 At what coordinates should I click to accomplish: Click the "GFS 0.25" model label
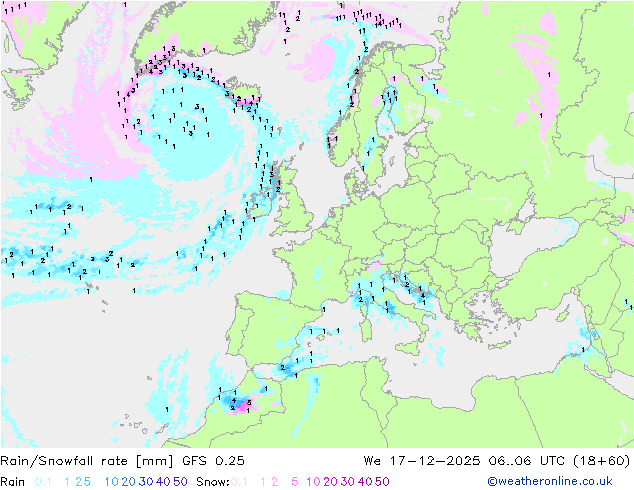tap(213, 461)
